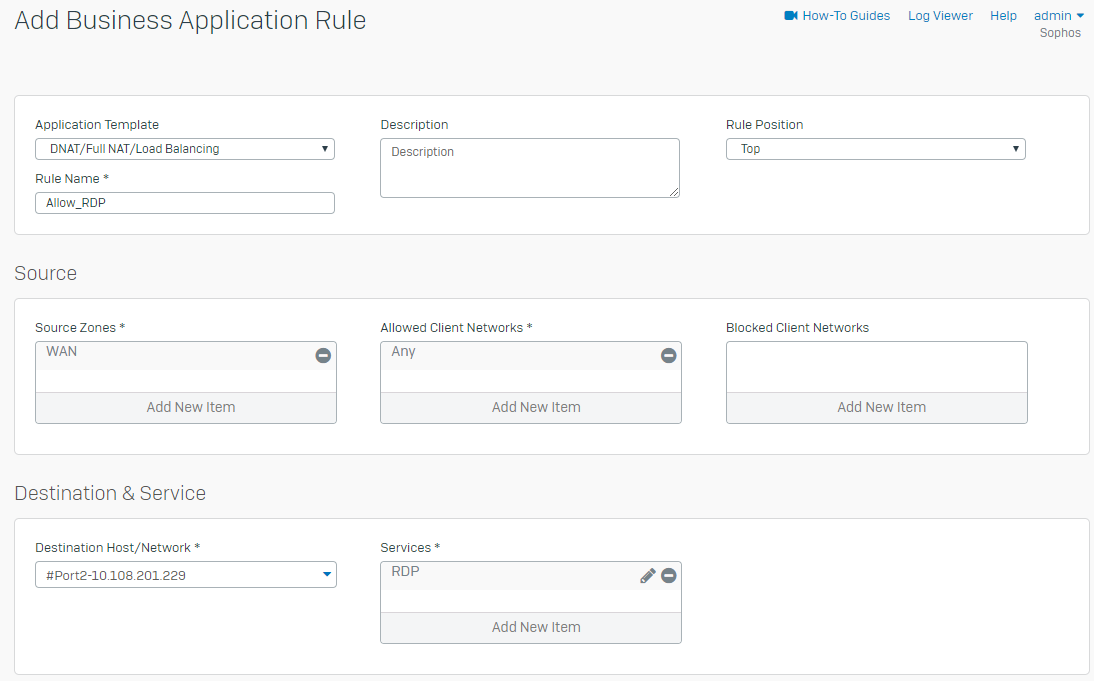Open the Application Template dropdown
This screenshot has width=1094, height=681.
(x=185, y=149)
